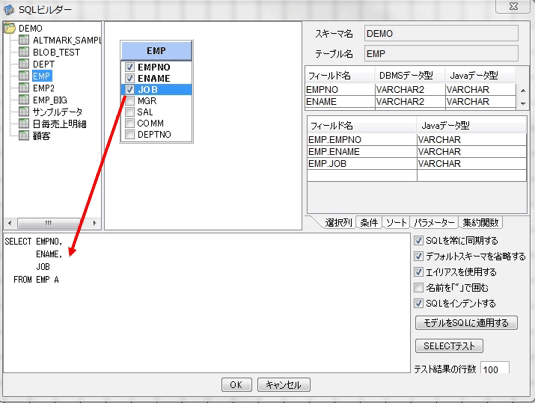Click field table scroll down arrow

523,103
